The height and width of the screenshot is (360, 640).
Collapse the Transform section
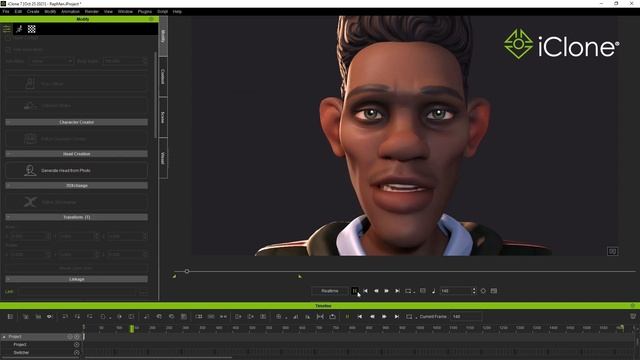tap(76, 217)
